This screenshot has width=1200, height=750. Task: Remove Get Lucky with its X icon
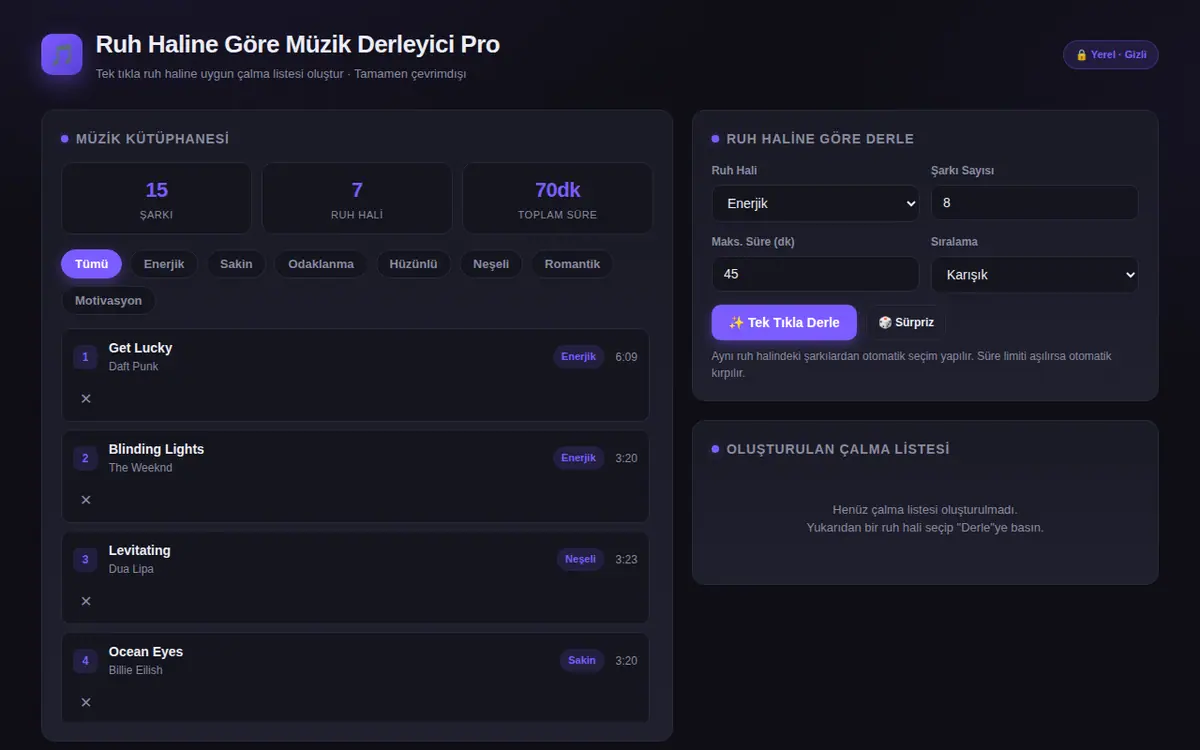[x=86, y=399]
